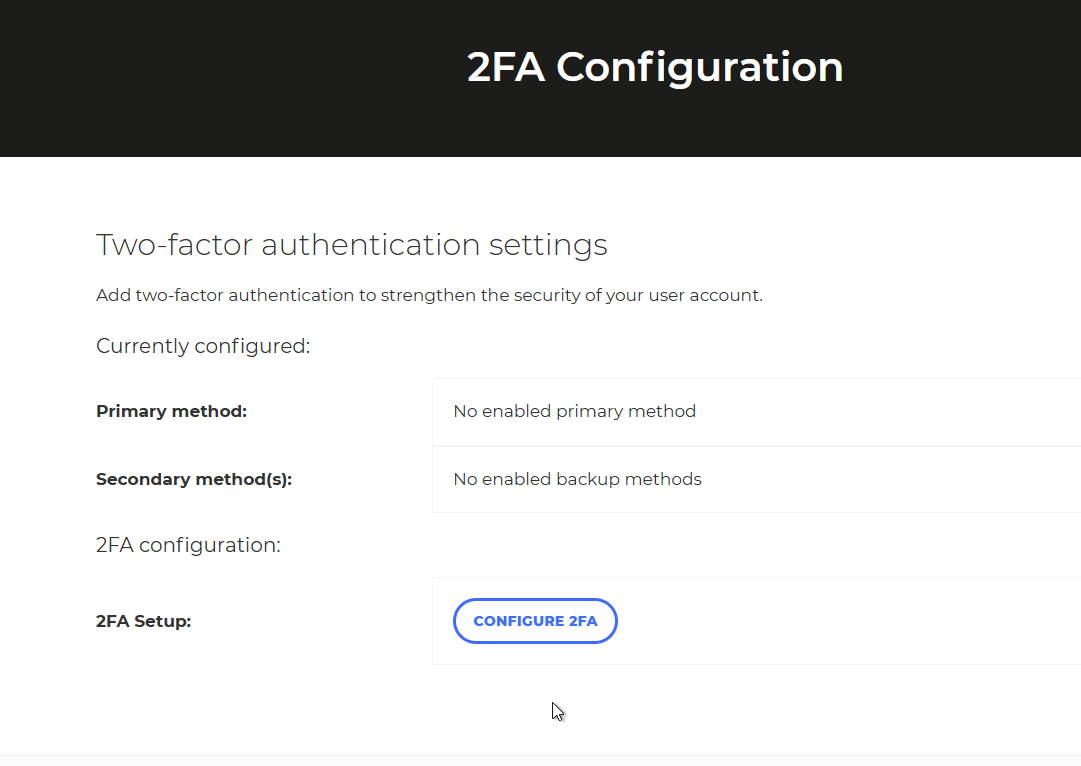Click the No enabled primary method text
1081x766 pixels.
point(574,411)
